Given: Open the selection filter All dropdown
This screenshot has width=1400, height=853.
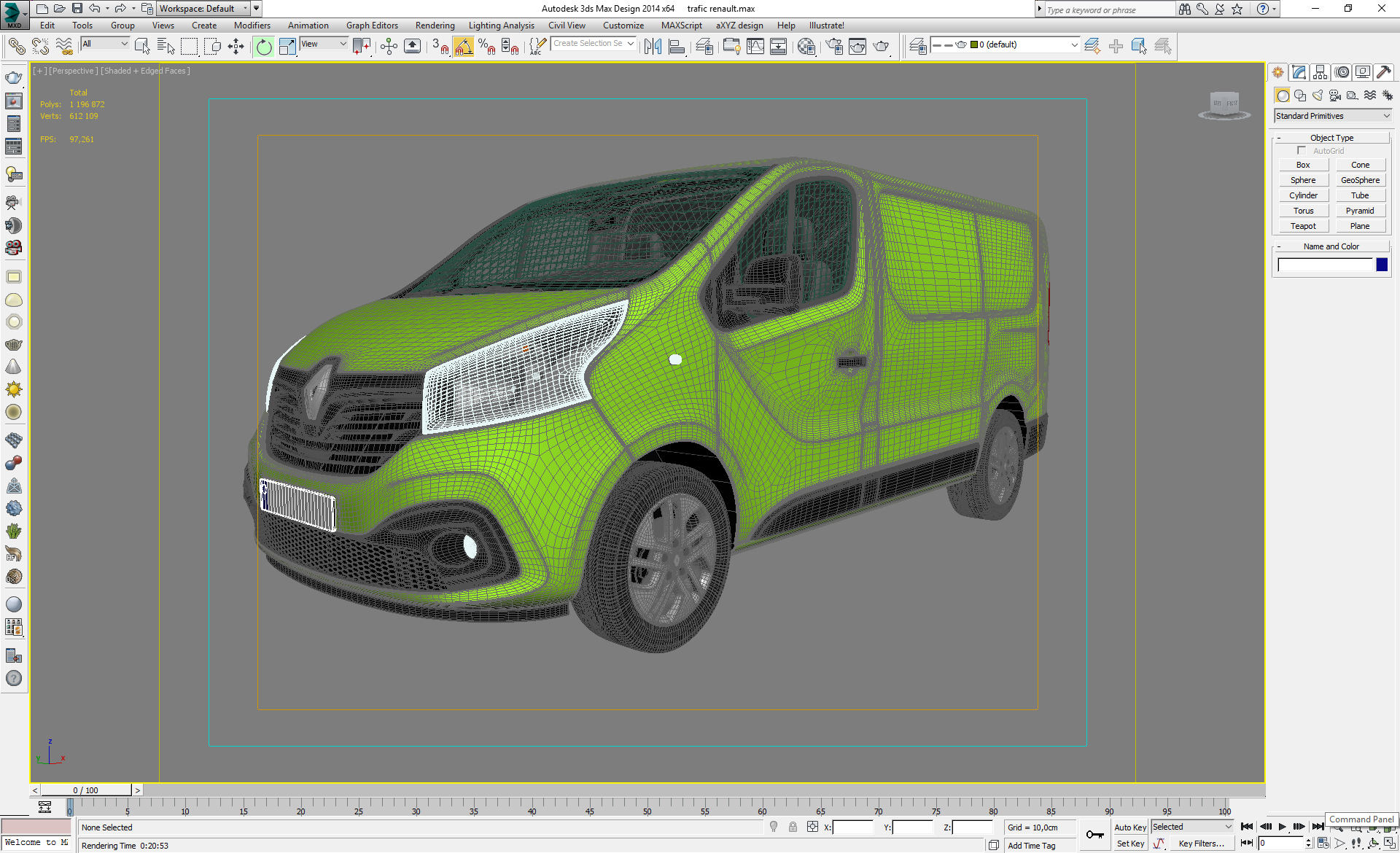Looking at the screenshot, I should (x=105, y=44).
